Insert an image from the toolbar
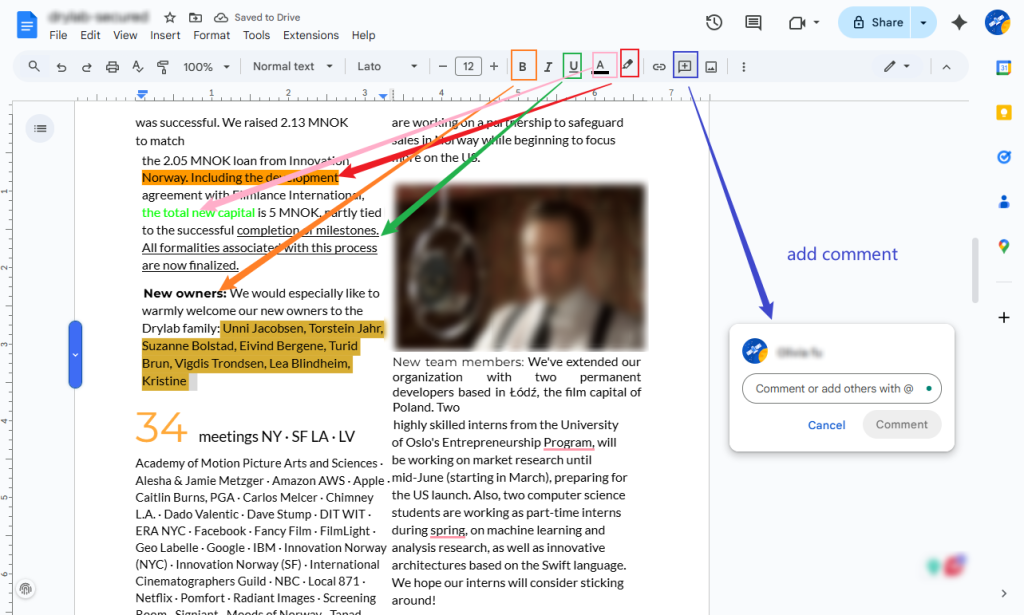This screenshot has width=1024, height=615. [711, 66]
